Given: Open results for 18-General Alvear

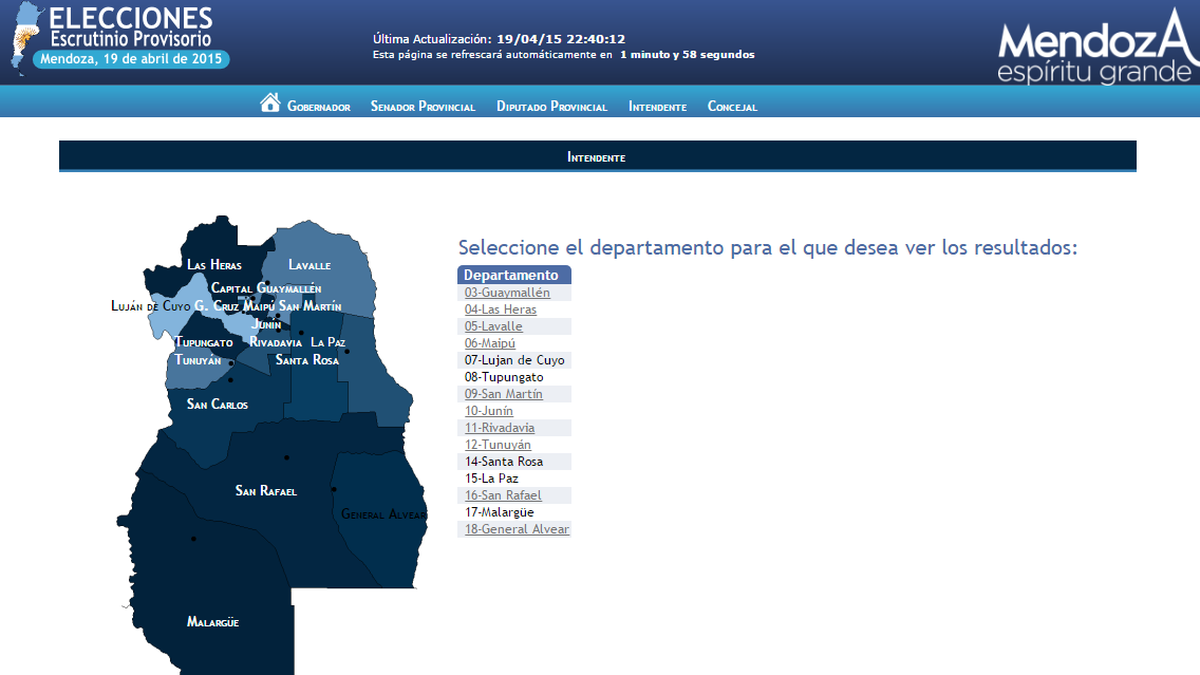Looking at the screenshot, I should click(x=516, y=529).
